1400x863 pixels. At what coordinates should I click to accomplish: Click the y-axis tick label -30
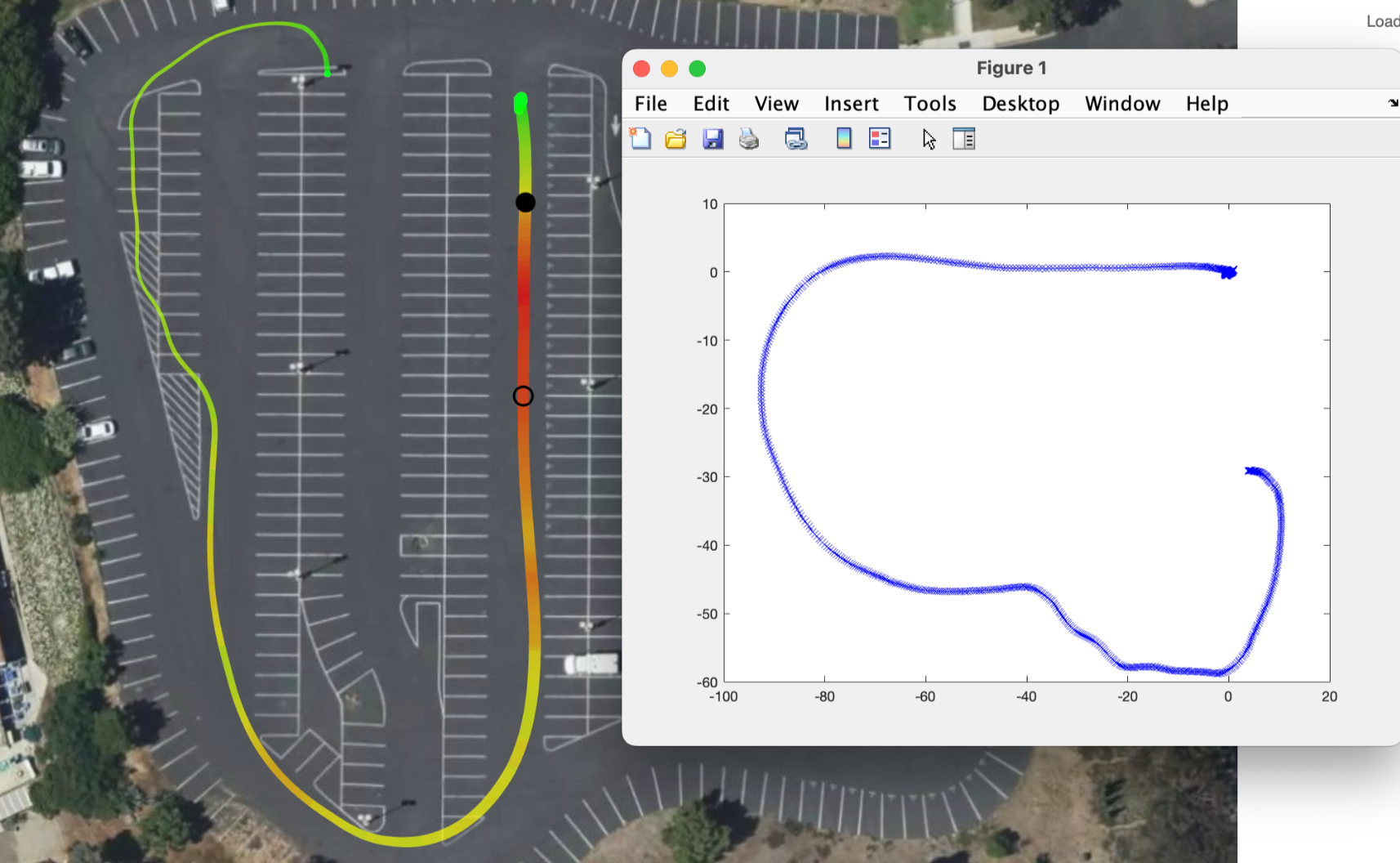click(707, 476)
